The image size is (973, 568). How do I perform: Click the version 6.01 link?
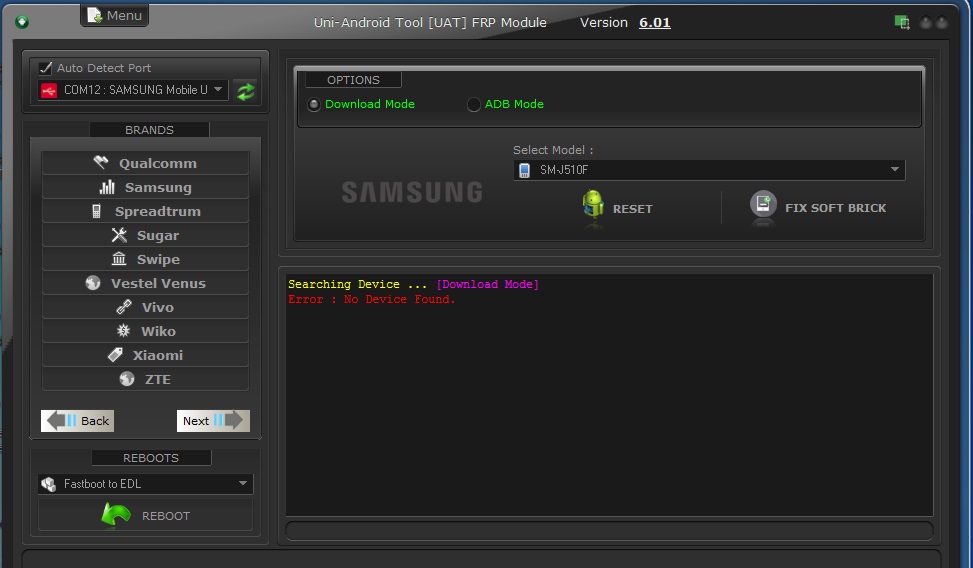coord(655,23)
